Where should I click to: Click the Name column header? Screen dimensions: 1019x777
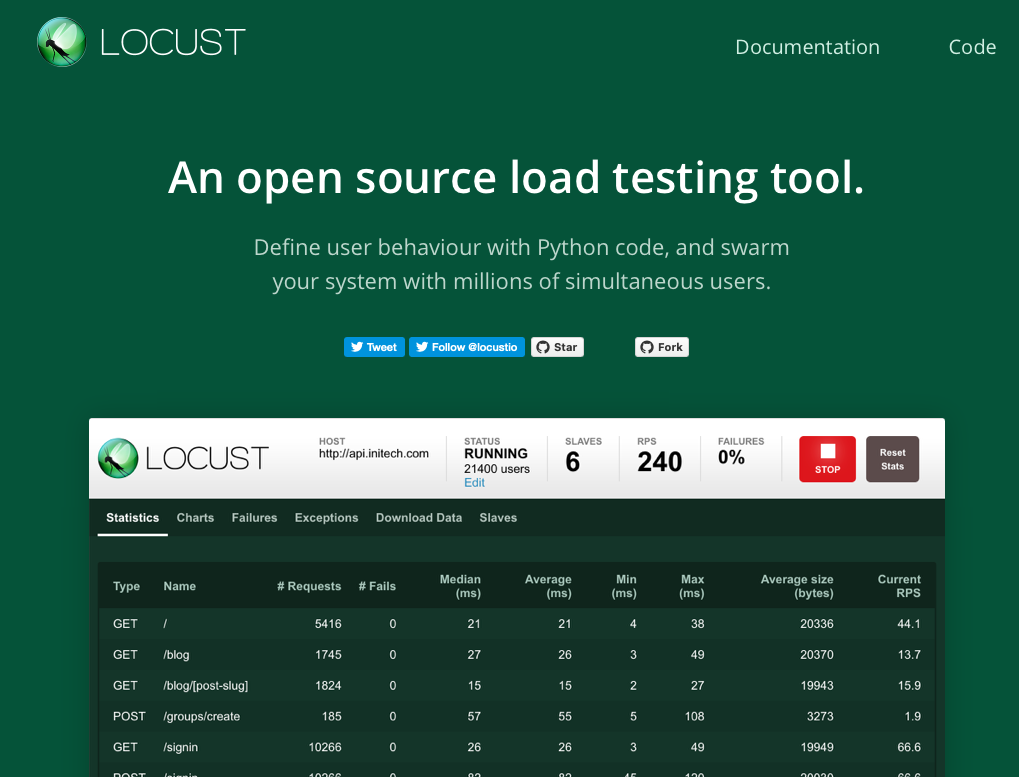[x=179, y=586]
